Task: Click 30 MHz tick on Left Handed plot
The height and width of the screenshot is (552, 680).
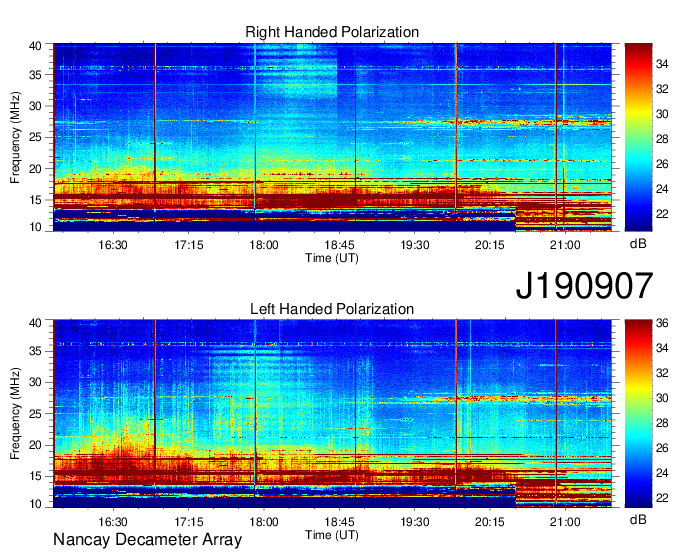Action: (x=35, y=382)
